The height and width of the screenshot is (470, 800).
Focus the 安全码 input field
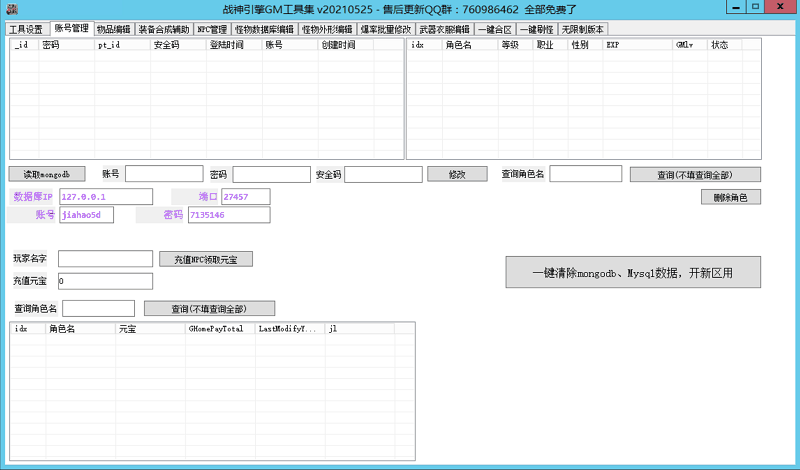click(x=384, y=174)
